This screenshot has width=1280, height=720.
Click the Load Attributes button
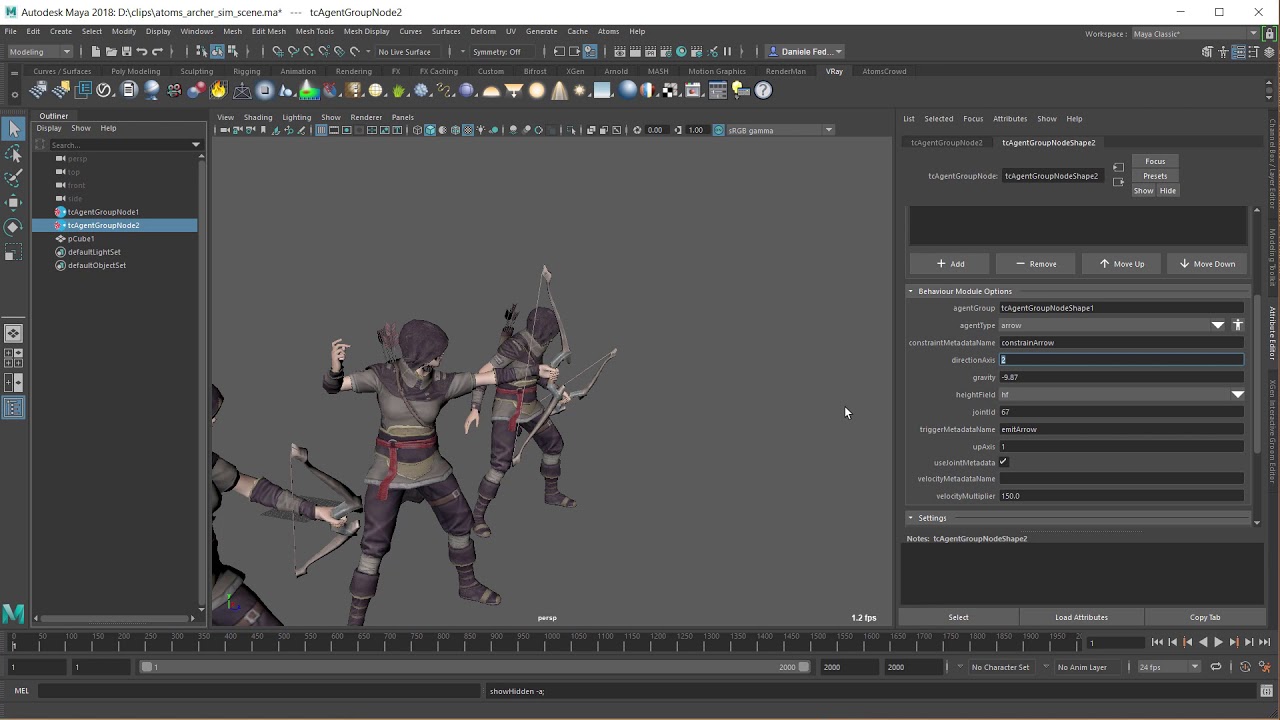pos(1081,617)
